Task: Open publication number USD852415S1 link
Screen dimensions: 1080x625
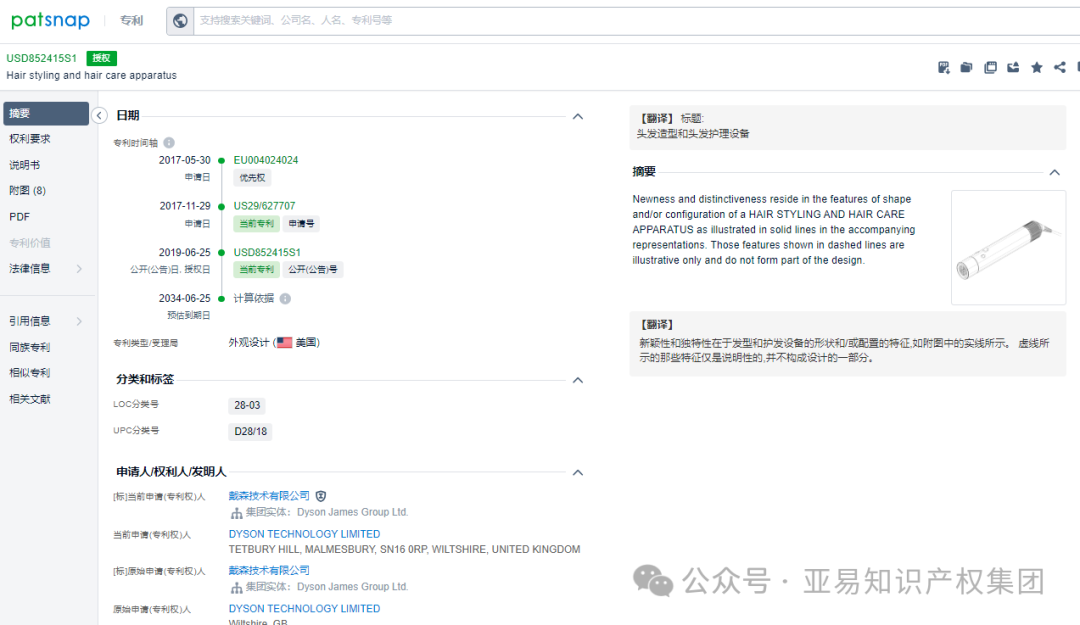Action: 269,252
